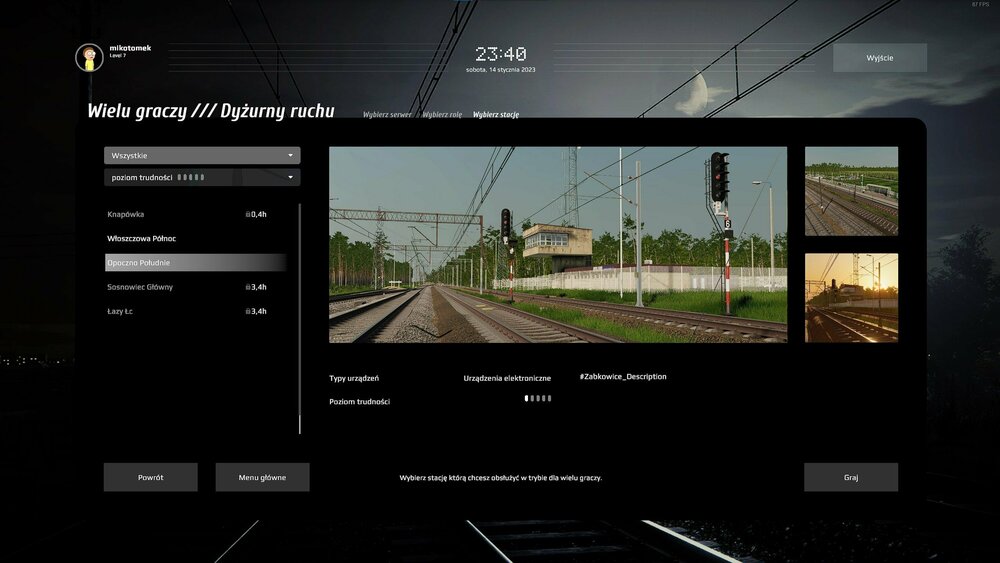
Task: Click the 0,4h time on Knapówka
Action: (259, 214)
